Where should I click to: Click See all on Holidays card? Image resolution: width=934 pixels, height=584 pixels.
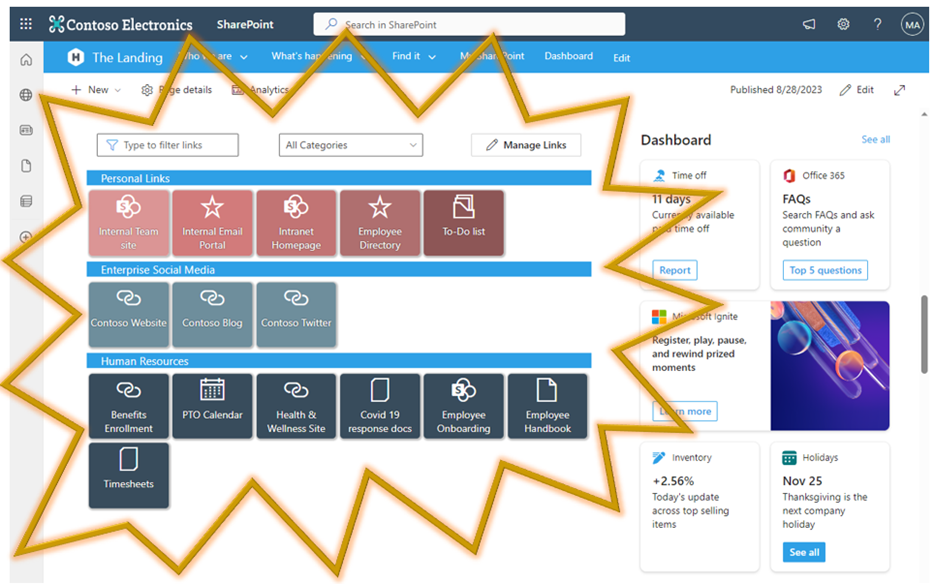pos(804,552)
